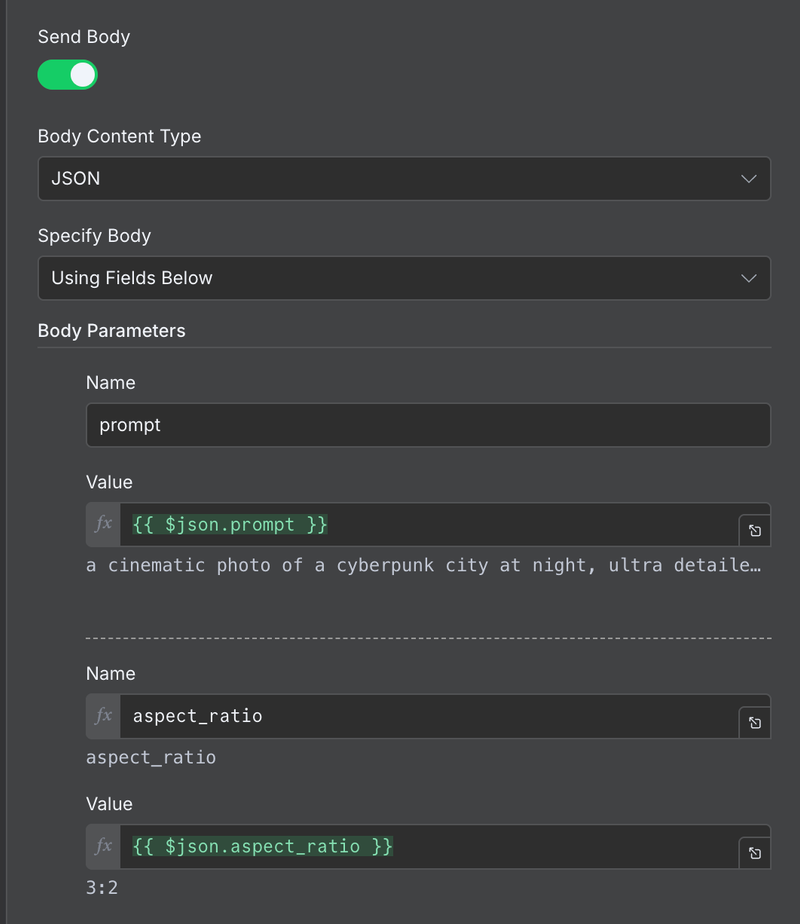Click the fx icon beside the $json.aspect_ratio value

(104, 846)
